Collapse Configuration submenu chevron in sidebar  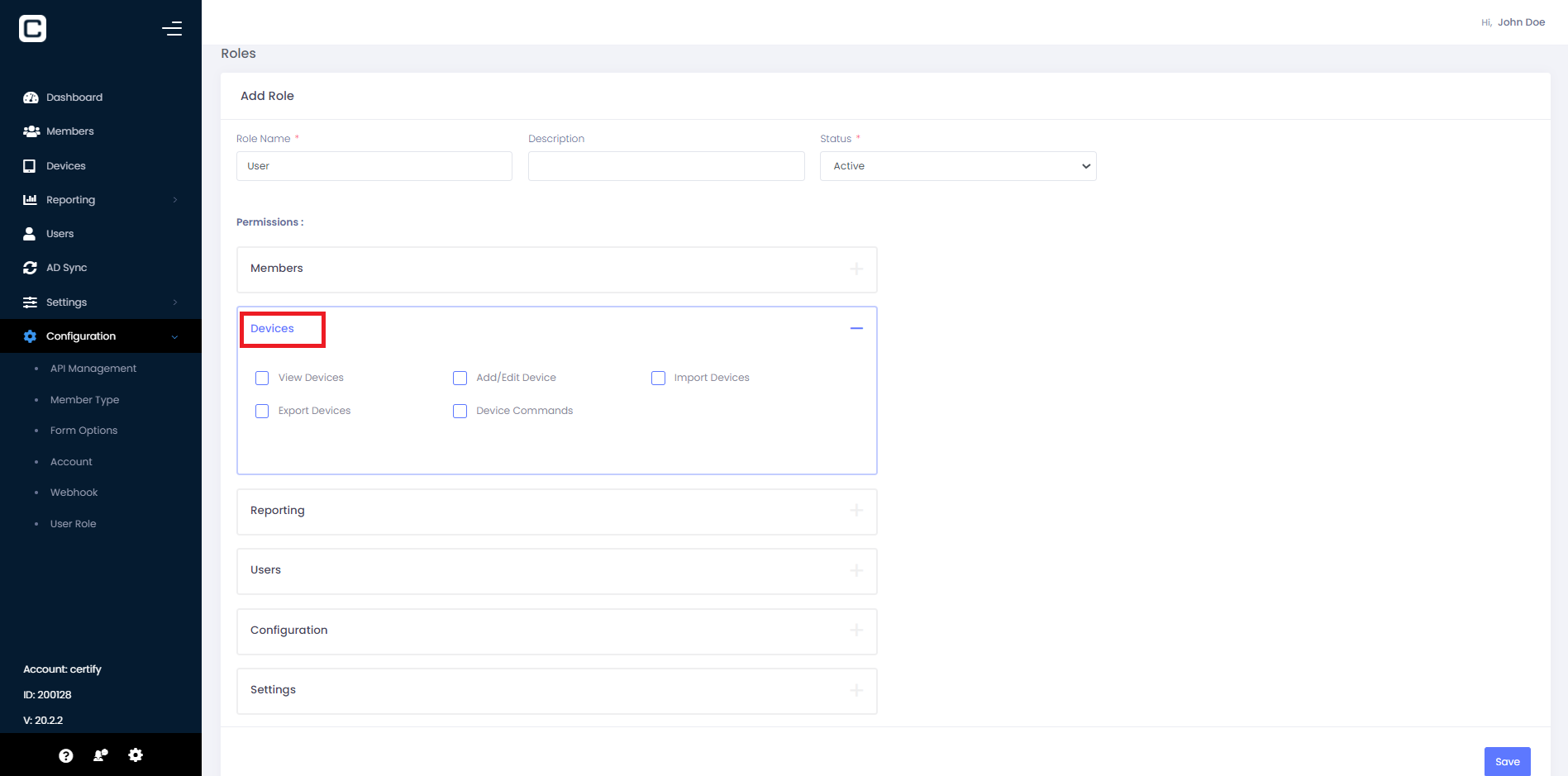(x=174, y=336)
